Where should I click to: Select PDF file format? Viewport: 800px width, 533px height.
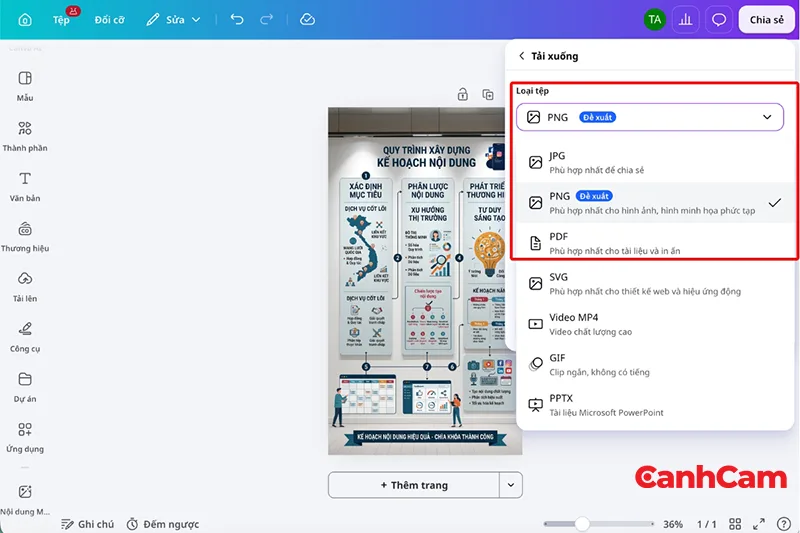point(655,243)
